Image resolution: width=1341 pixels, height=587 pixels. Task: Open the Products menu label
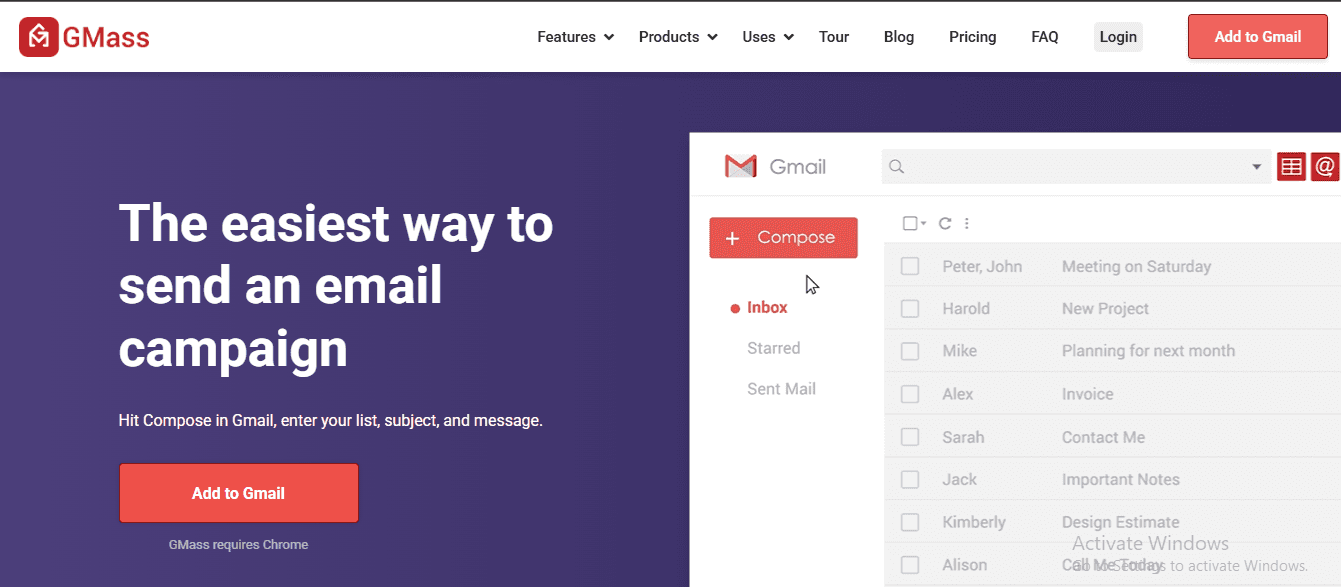click(669, 37)
